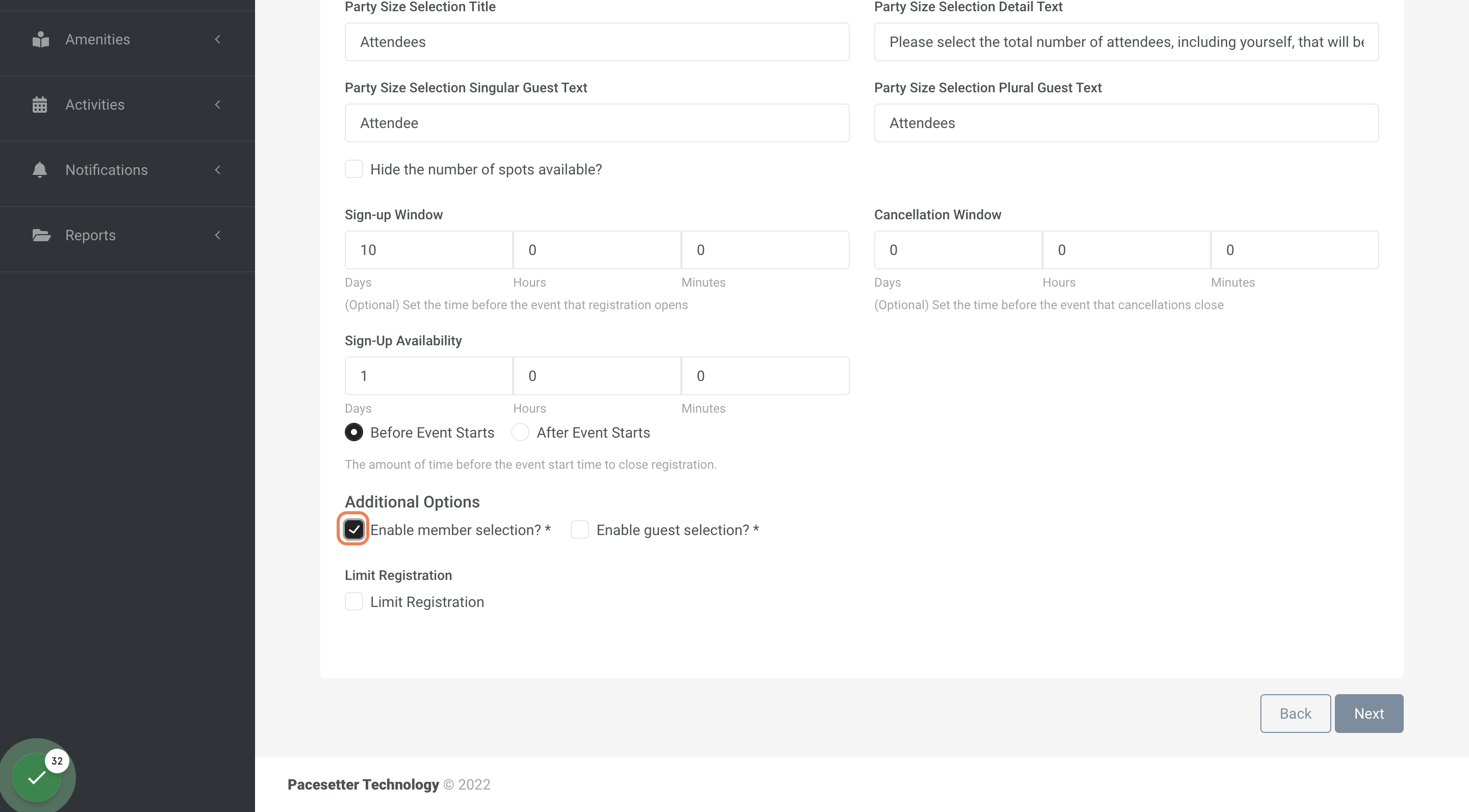Screen dimensions: 1469x812
Task: Click the Next button
Action: pyautogui.click(x=1369, y=714)
